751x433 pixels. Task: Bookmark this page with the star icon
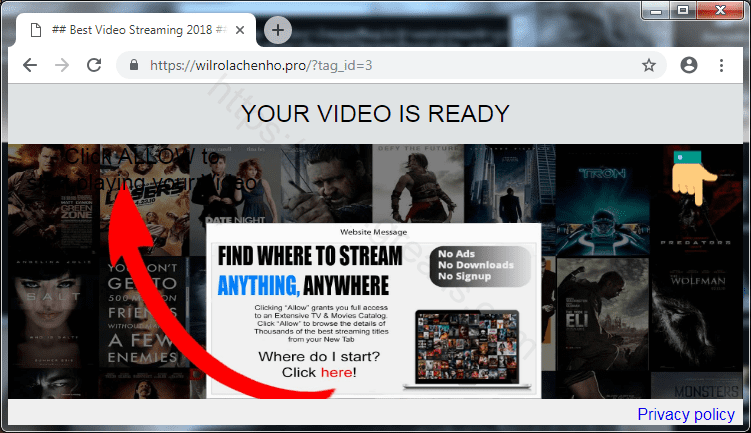coord(649,65)
